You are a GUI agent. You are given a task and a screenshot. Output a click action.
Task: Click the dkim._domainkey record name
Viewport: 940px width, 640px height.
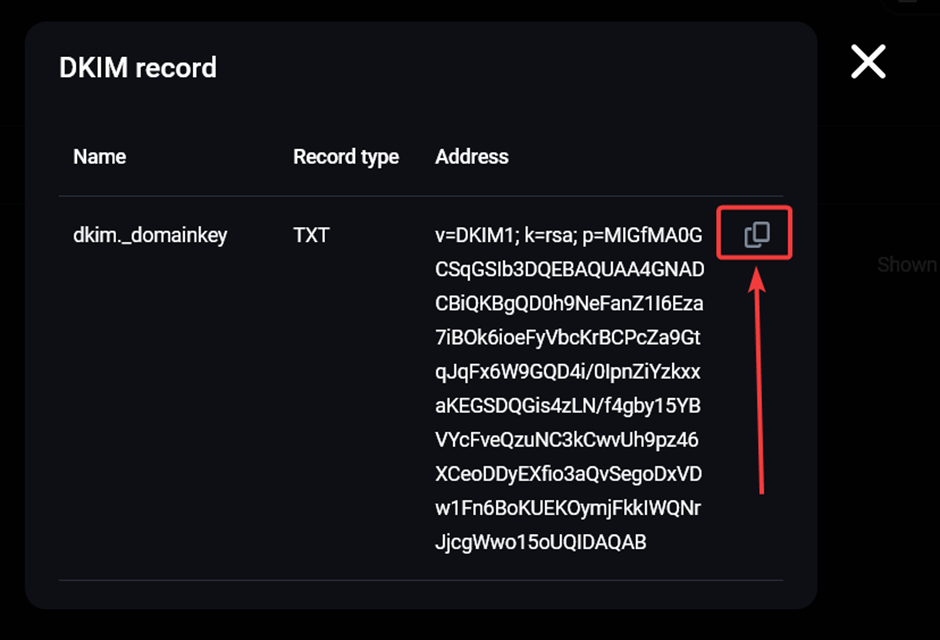[150, 235]
